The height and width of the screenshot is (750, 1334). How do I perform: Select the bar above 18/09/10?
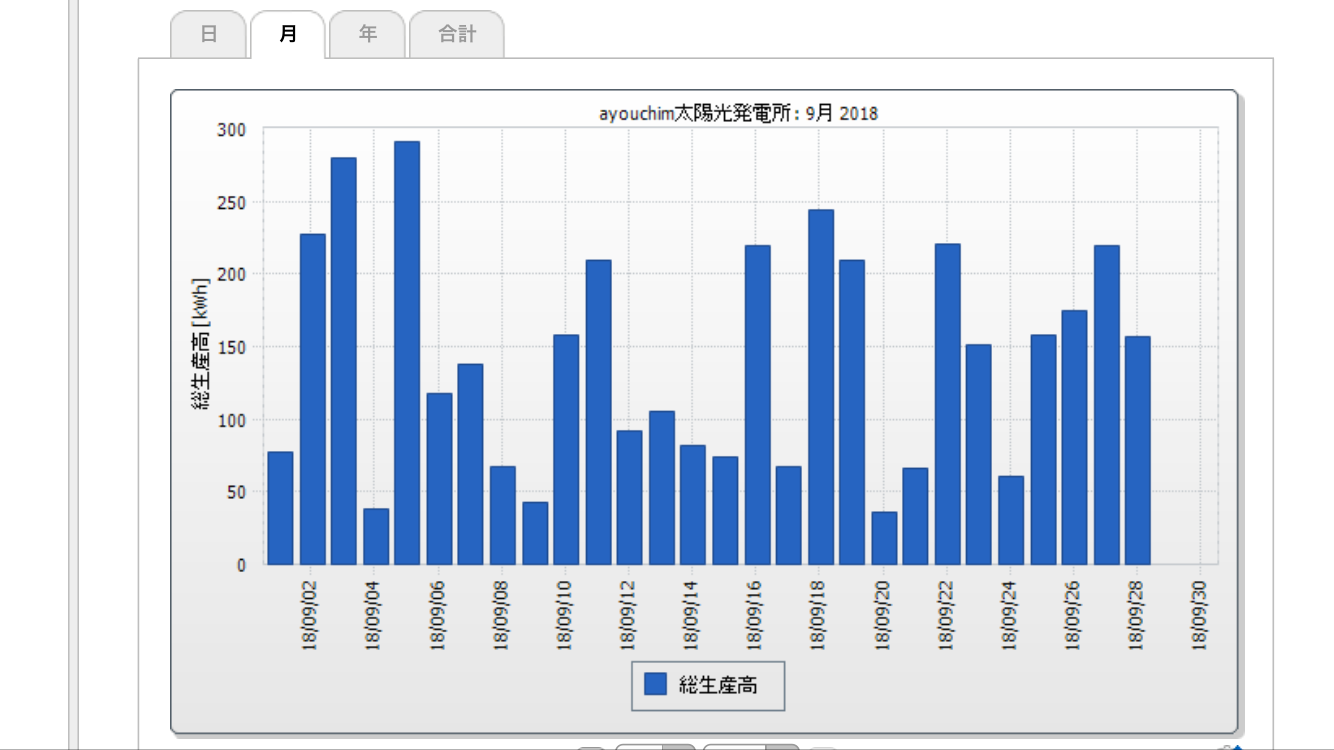566,450
